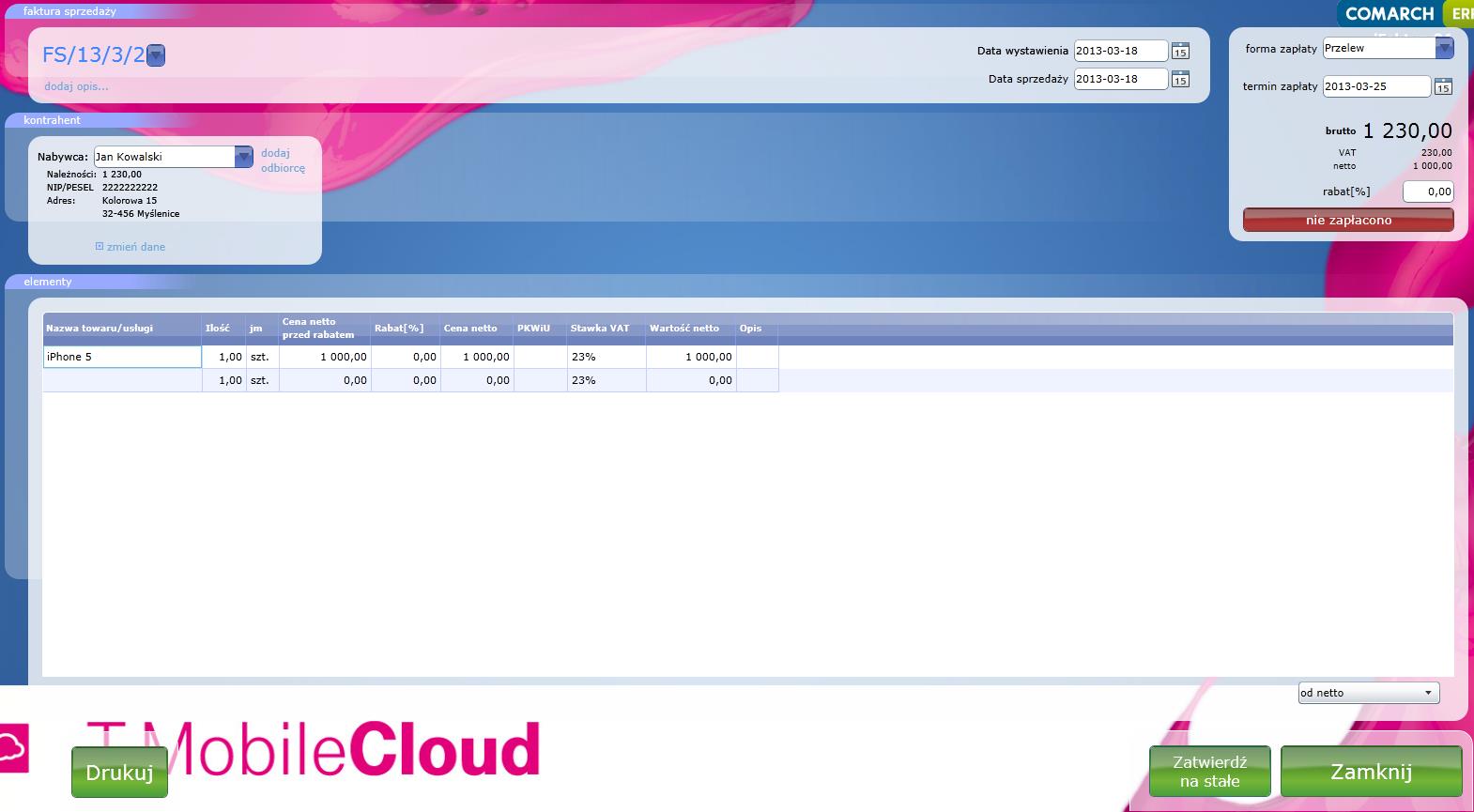Image resolution: width=1474 pixels, height=812 pixels.
Task: Select iPhone 5 row Rabat[%] cell
Action: click(x=406, y=357)
